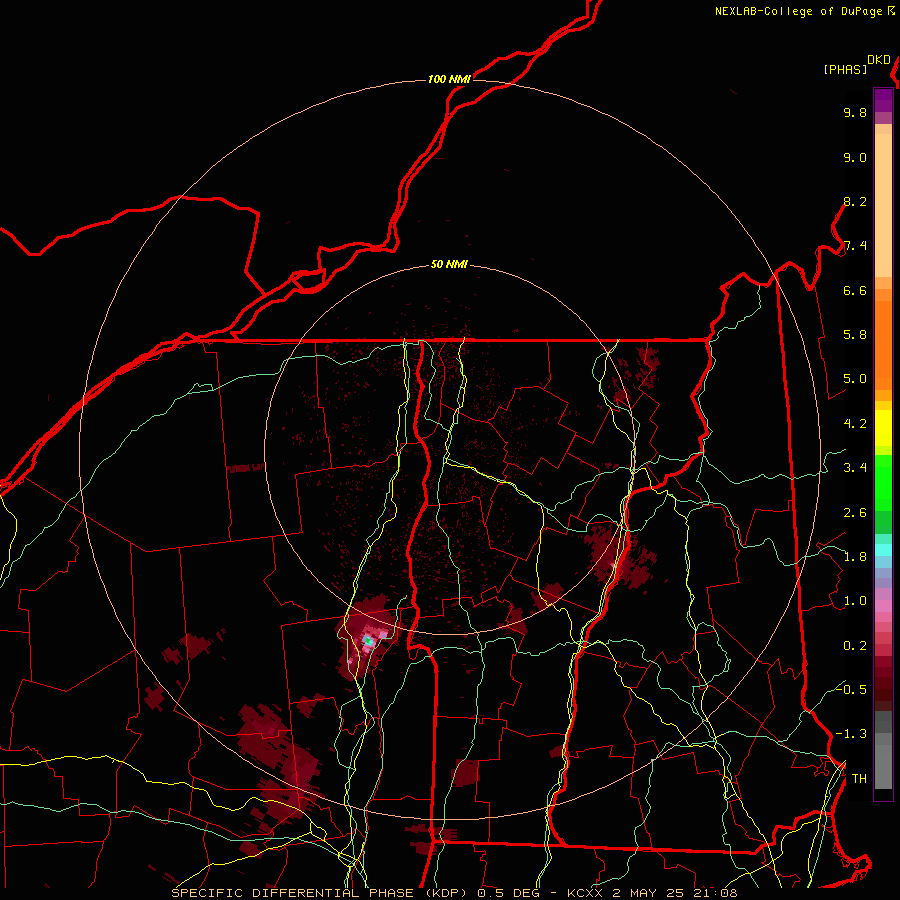Viewport: 900px width, 900px height.
Task: Click the -1.3 scale value
Action: (x=851, y=735)
